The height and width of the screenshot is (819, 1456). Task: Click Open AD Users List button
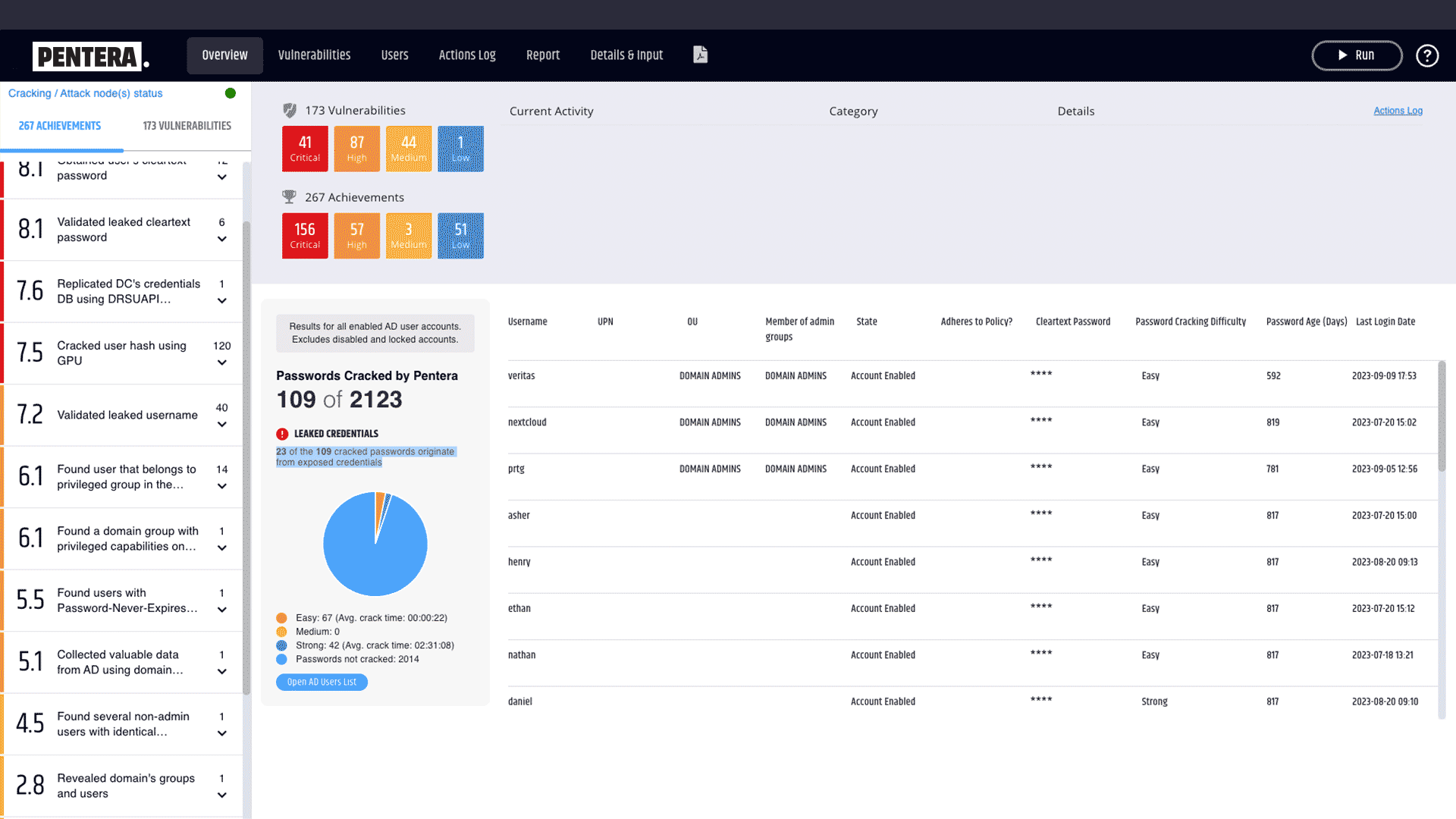tap(322, 682)
